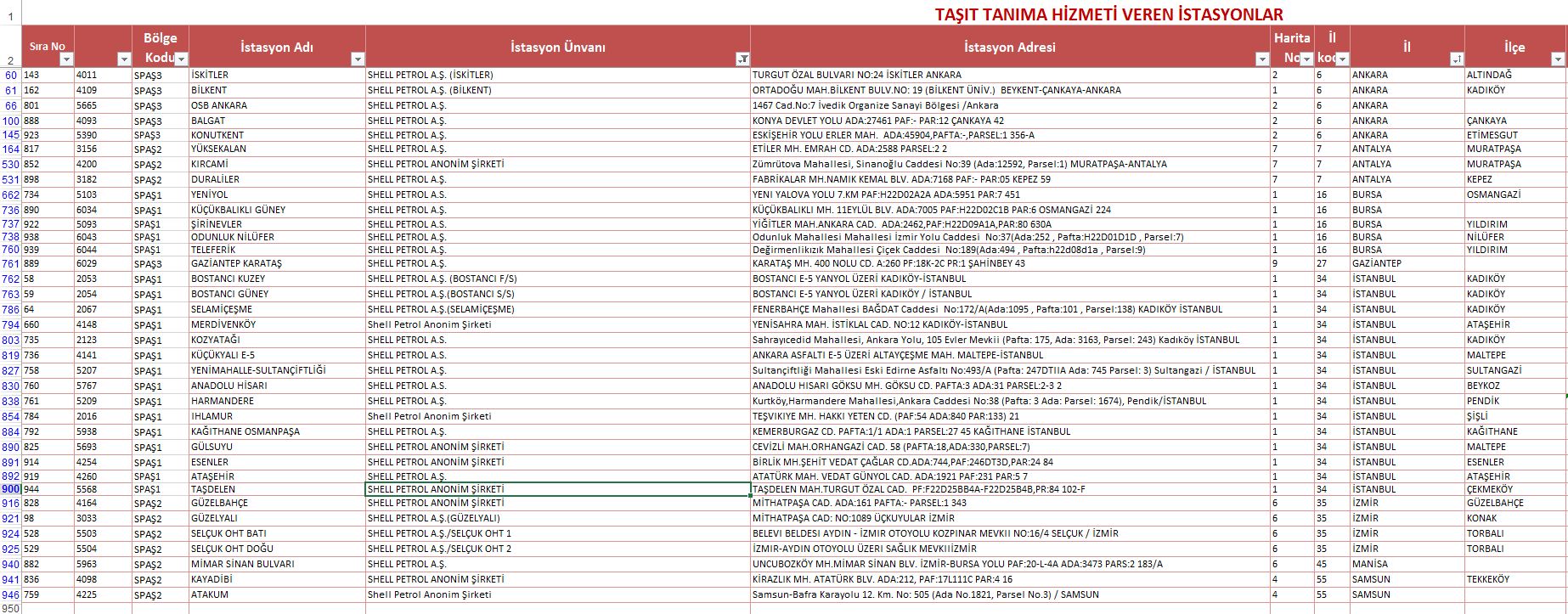1568x614 pixels.
Task: Click the GÜZELYALI station name cell
Action: 277,518
